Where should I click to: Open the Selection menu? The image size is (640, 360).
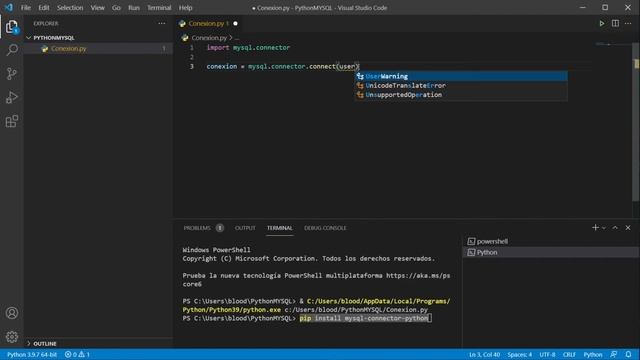tap(70, 8)
